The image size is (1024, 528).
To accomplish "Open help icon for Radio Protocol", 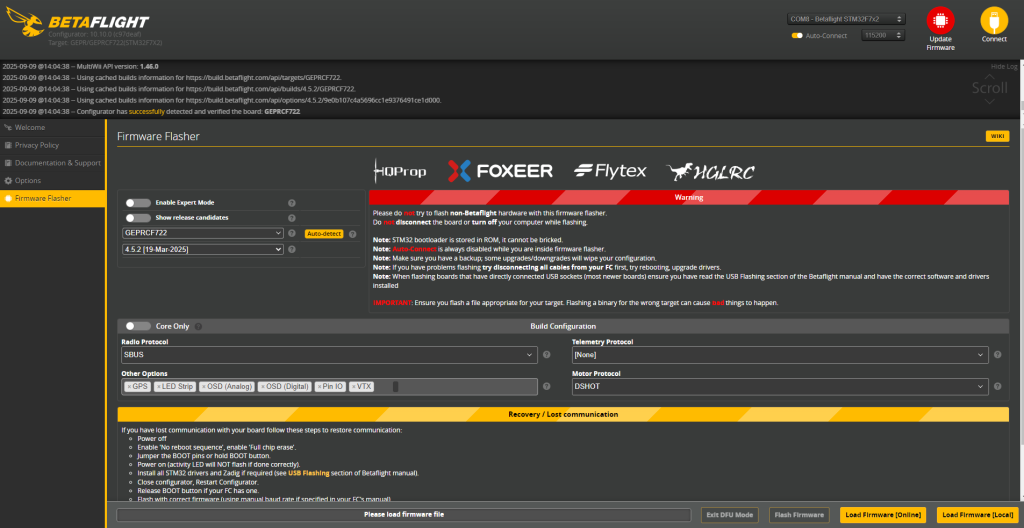I will 547,355.
